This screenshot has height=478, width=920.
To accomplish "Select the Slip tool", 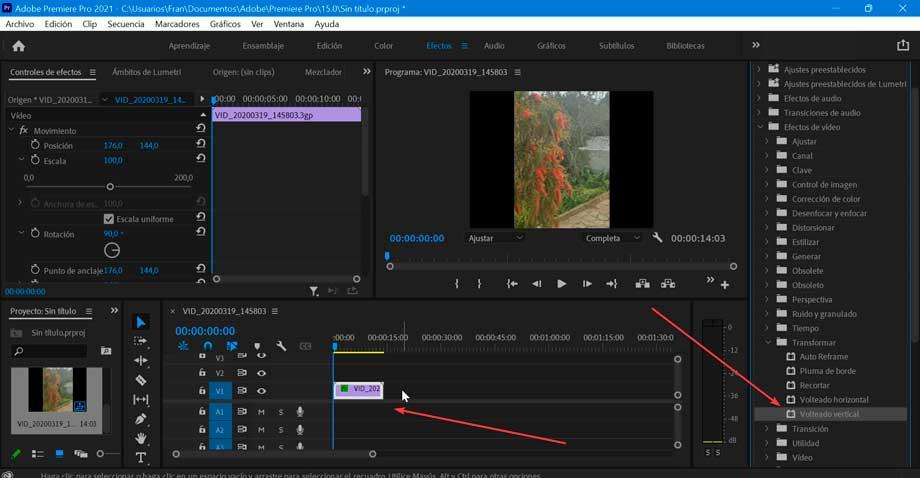I will [x=141, y=399].
